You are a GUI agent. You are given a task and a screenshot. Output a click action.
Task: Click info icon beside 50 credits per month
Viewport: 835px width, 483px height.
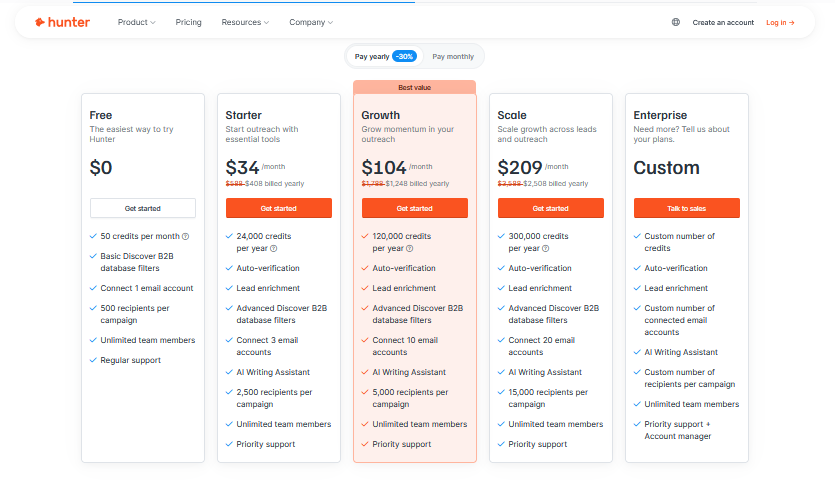pos(185,236)
